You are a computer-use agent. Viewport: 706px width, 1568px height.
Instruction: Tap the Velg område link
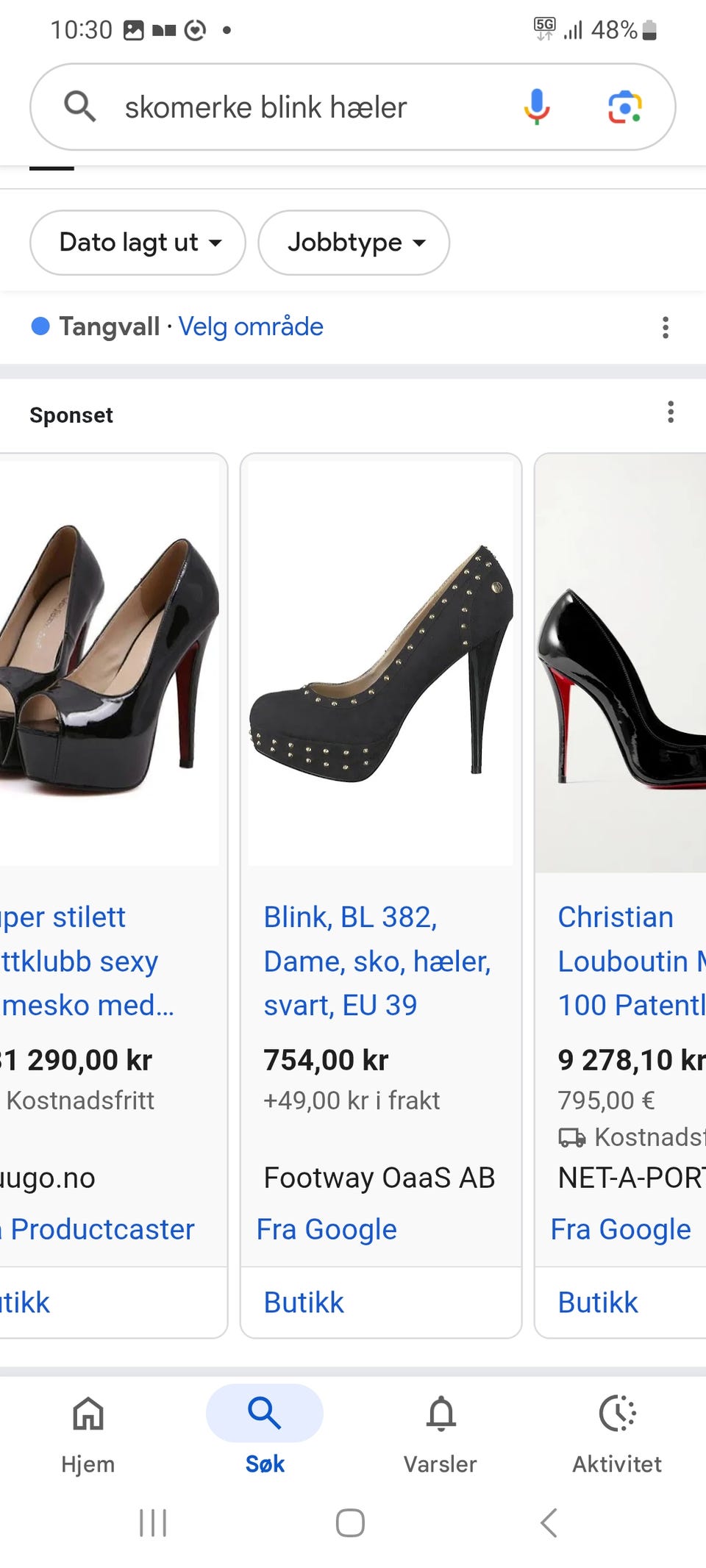tap(251, 326)
